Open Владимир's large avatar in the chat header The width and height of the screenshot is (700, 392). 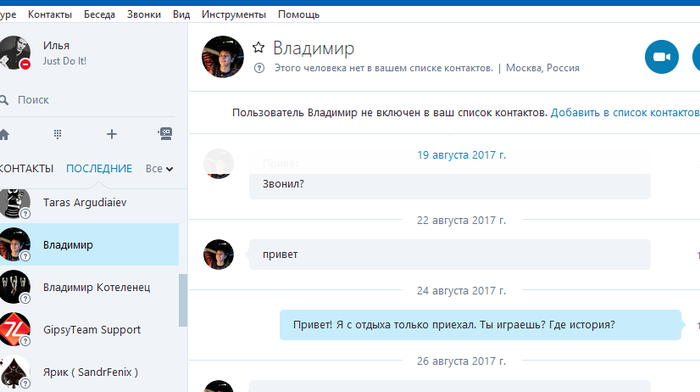point(222,57)
